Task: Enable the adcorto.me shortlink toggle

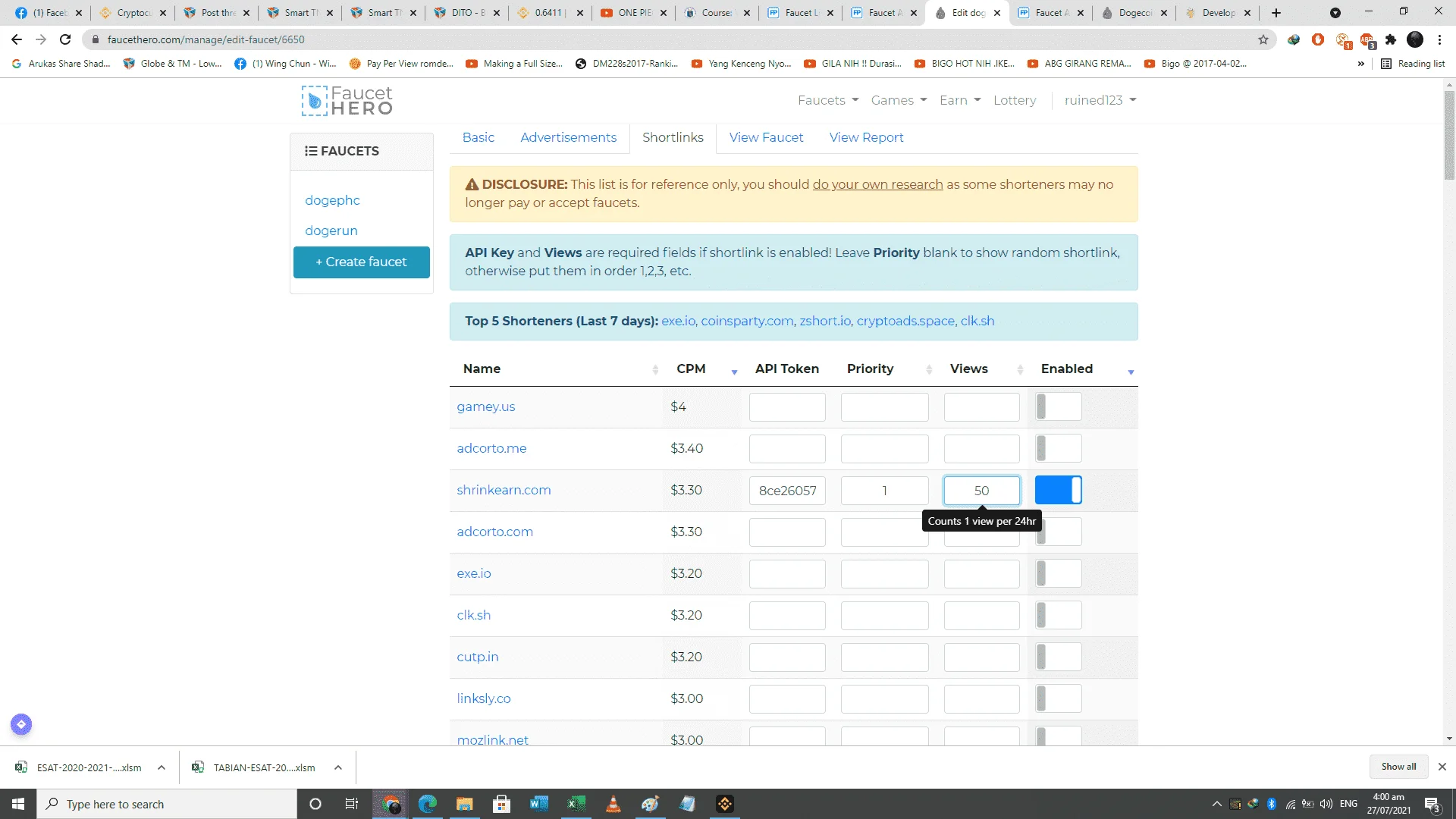Action: coord(1059,449)
